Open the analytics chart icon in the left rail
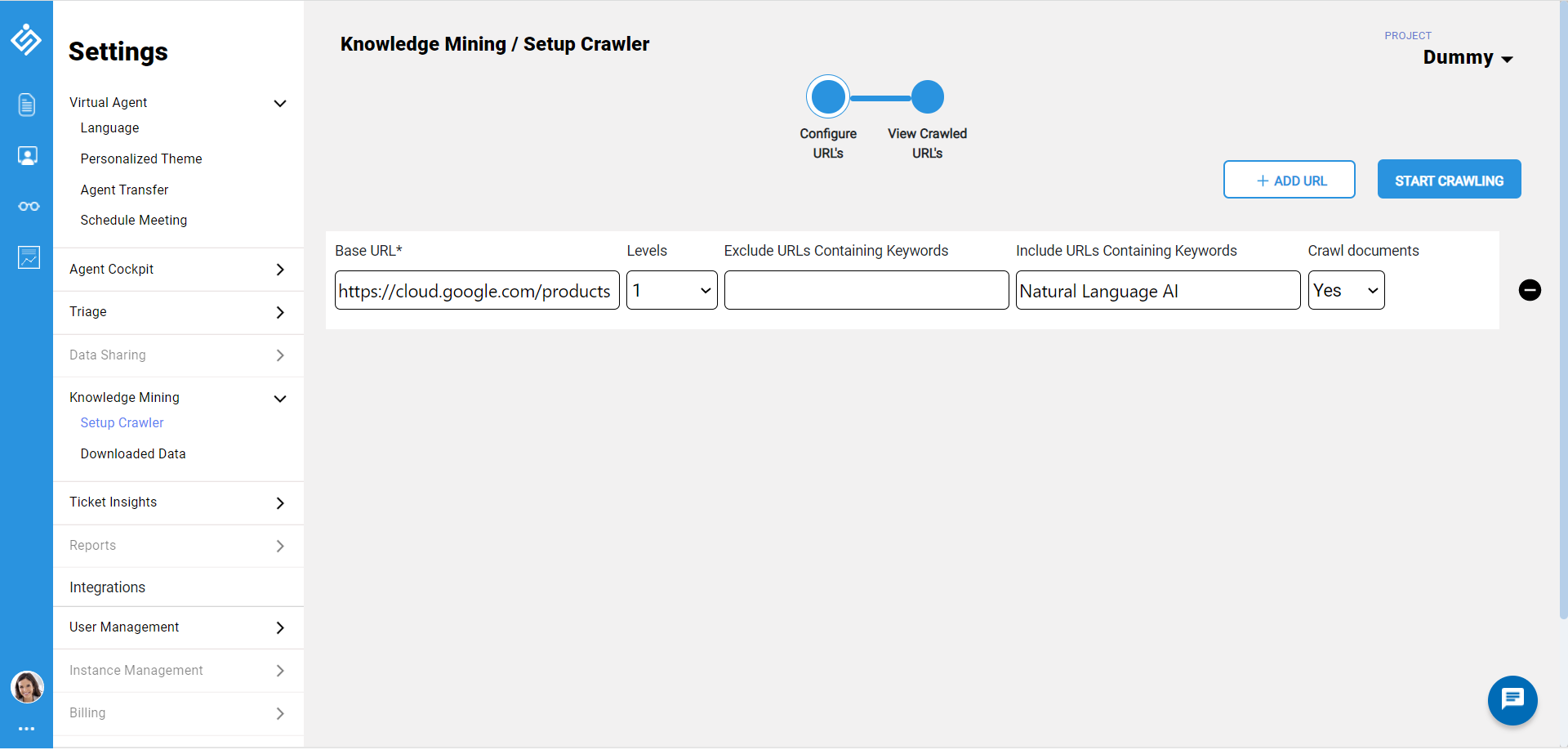Image resolution: width=1568 pixels, height=750 pixels. click(29, 257)
